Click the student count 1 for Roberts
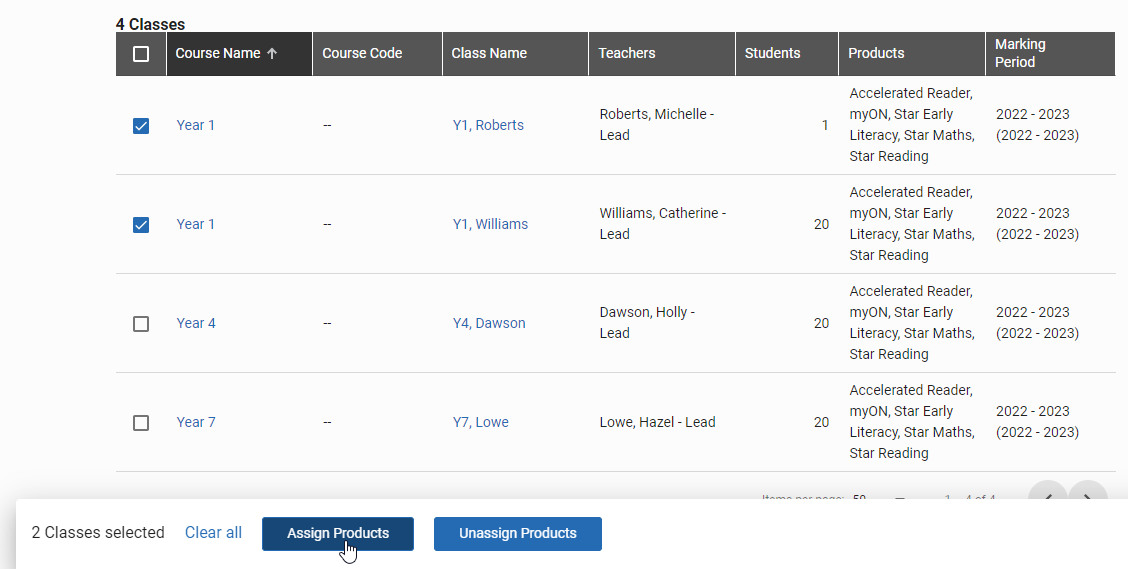This screenshot has width=1128, height=569. 825,125
